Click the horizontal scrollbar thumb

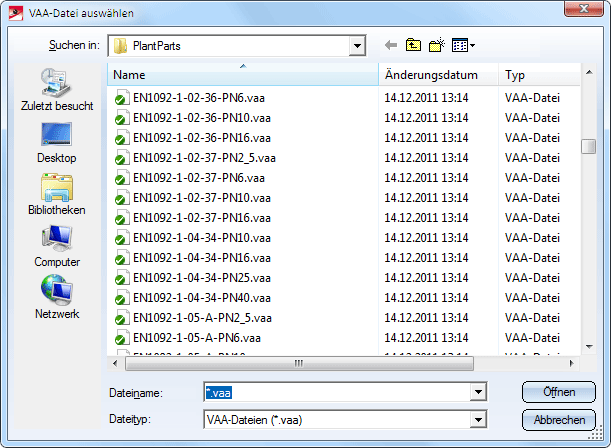[299, 363]
